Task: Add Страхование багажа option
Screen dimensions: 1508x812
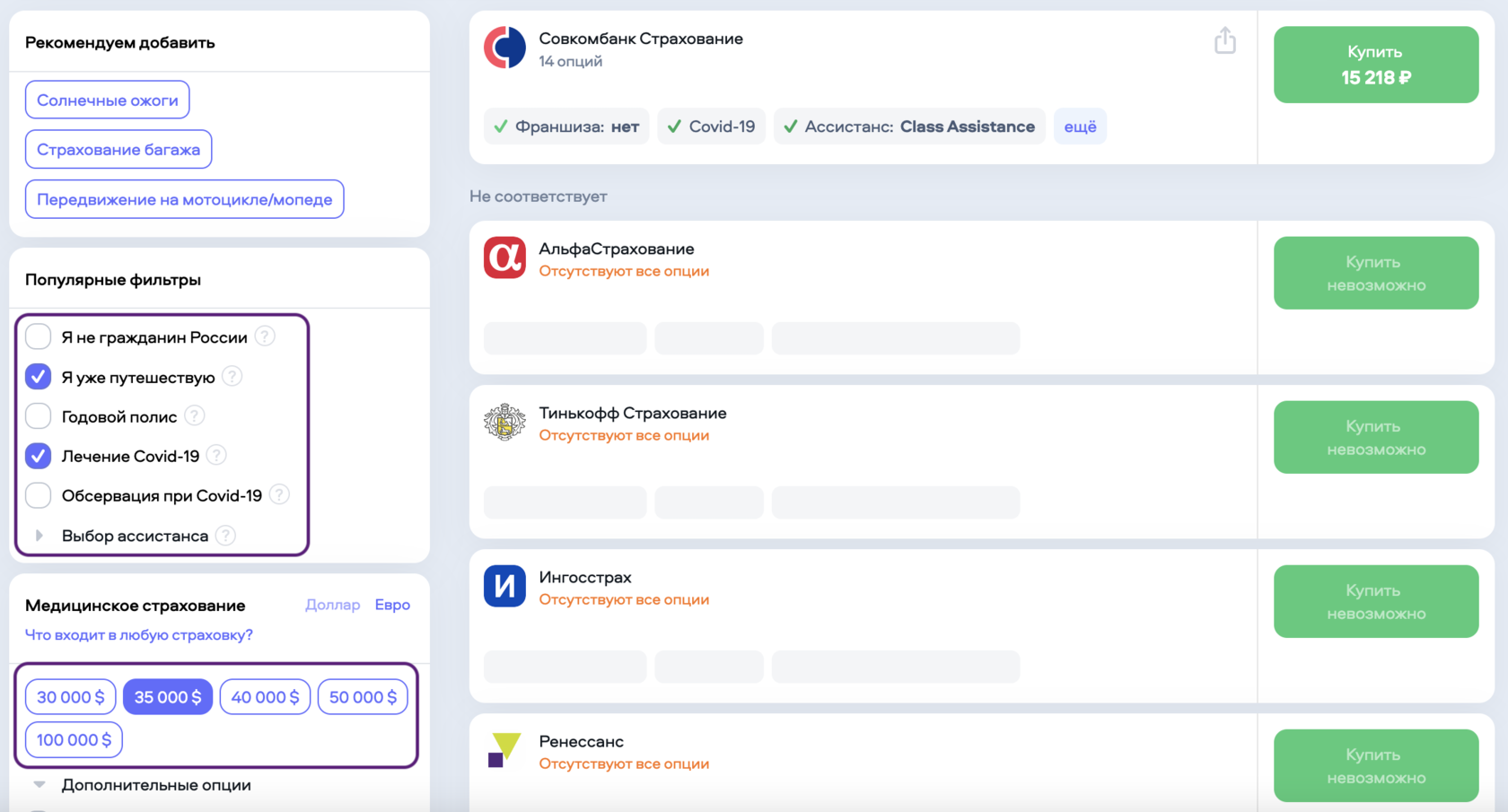Action: [118, 149]
